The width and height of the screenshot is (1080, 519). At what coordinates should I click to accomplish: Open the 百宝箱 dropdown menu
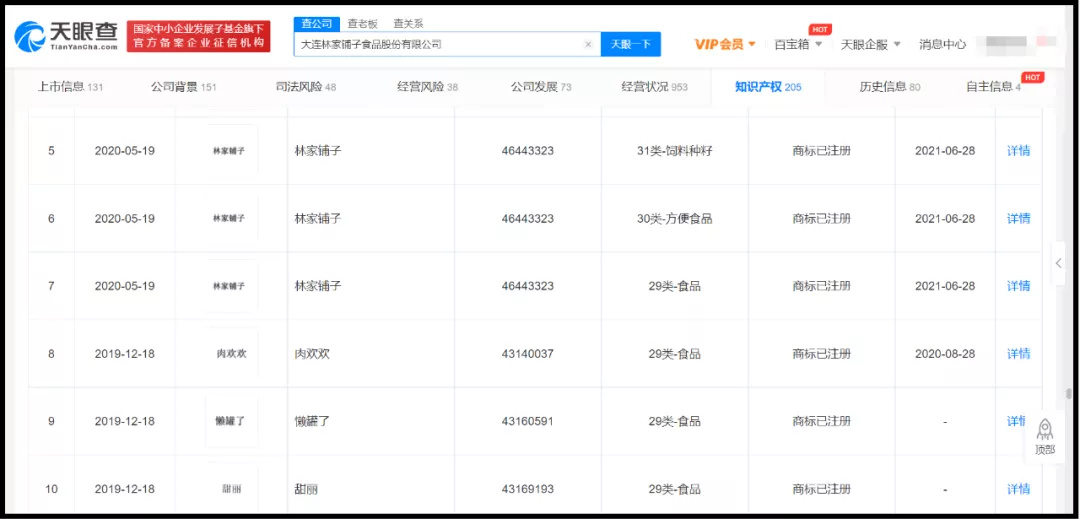[x=798, y=44]
